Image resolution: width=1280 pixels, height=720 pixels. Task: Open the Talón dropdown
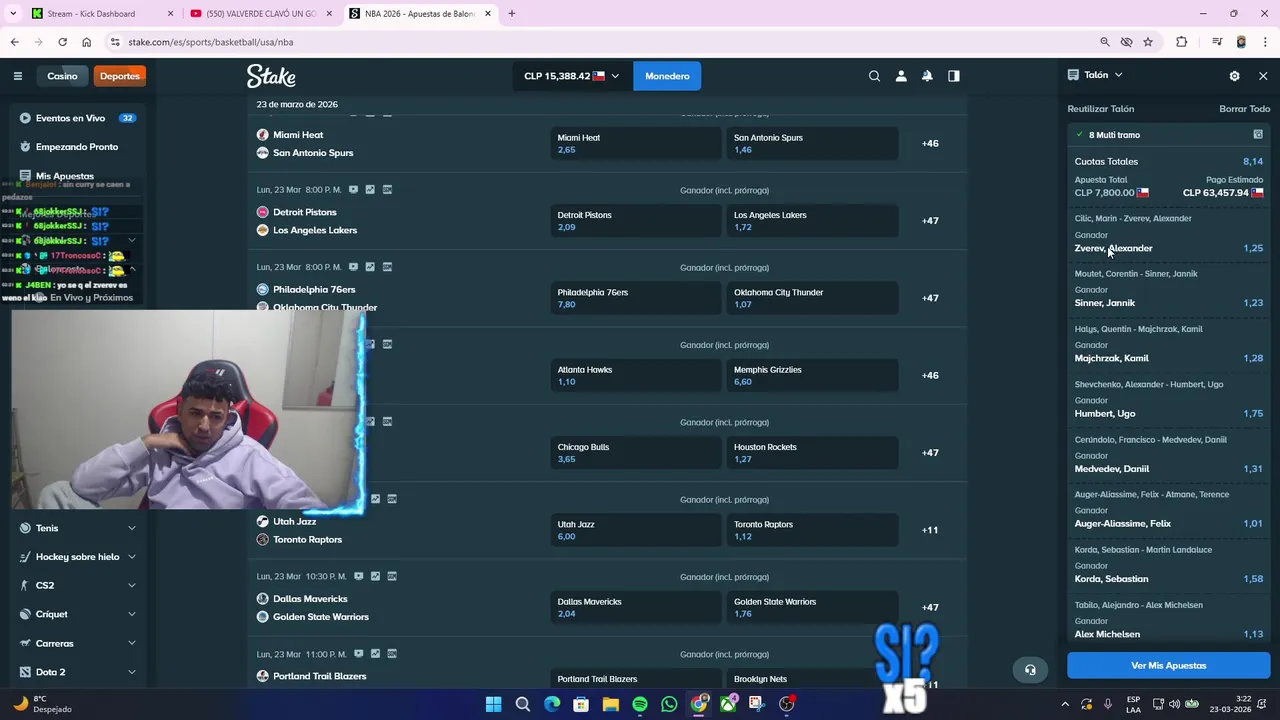1095,75
